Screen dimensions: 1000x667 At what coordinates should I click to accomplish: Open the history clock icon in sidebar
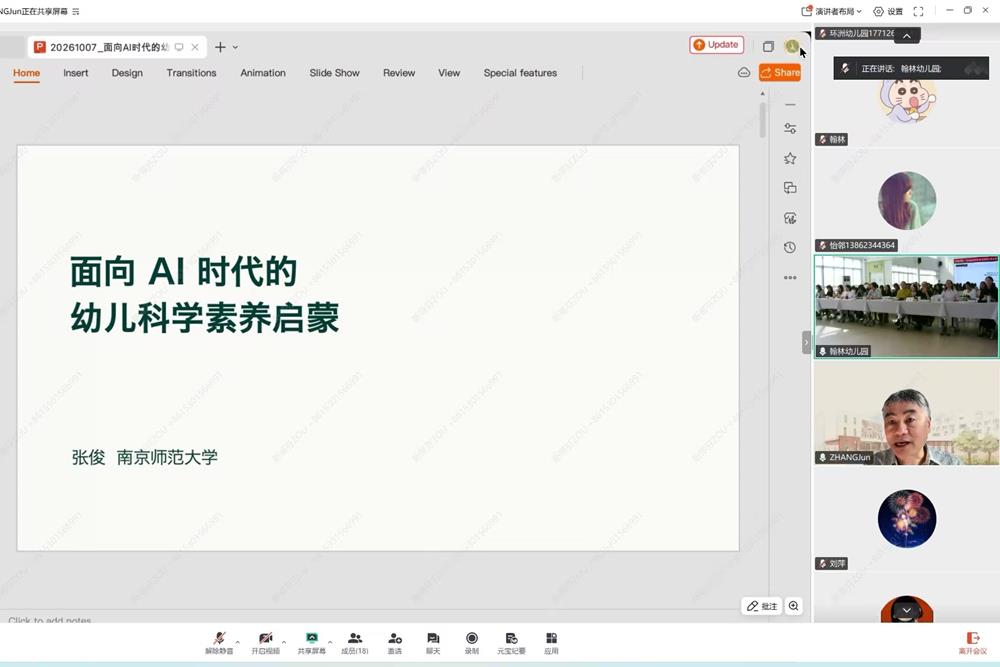(x=790, y=247)
